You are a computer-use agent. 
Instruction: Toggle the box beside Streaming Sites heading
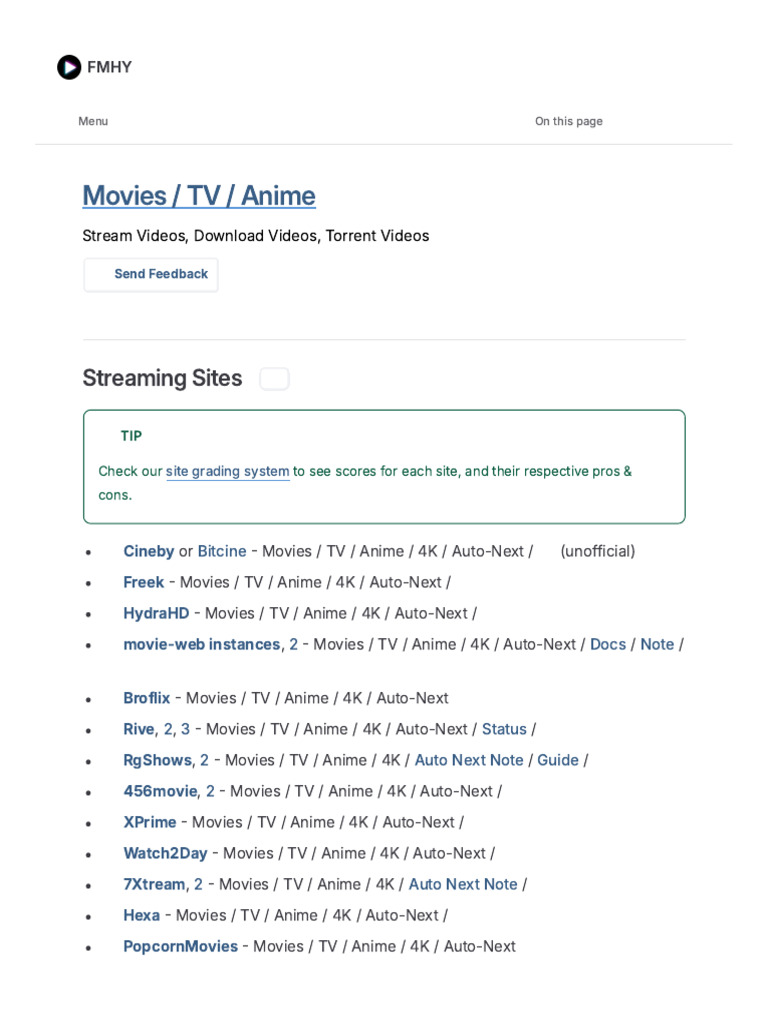coord(274,379)
